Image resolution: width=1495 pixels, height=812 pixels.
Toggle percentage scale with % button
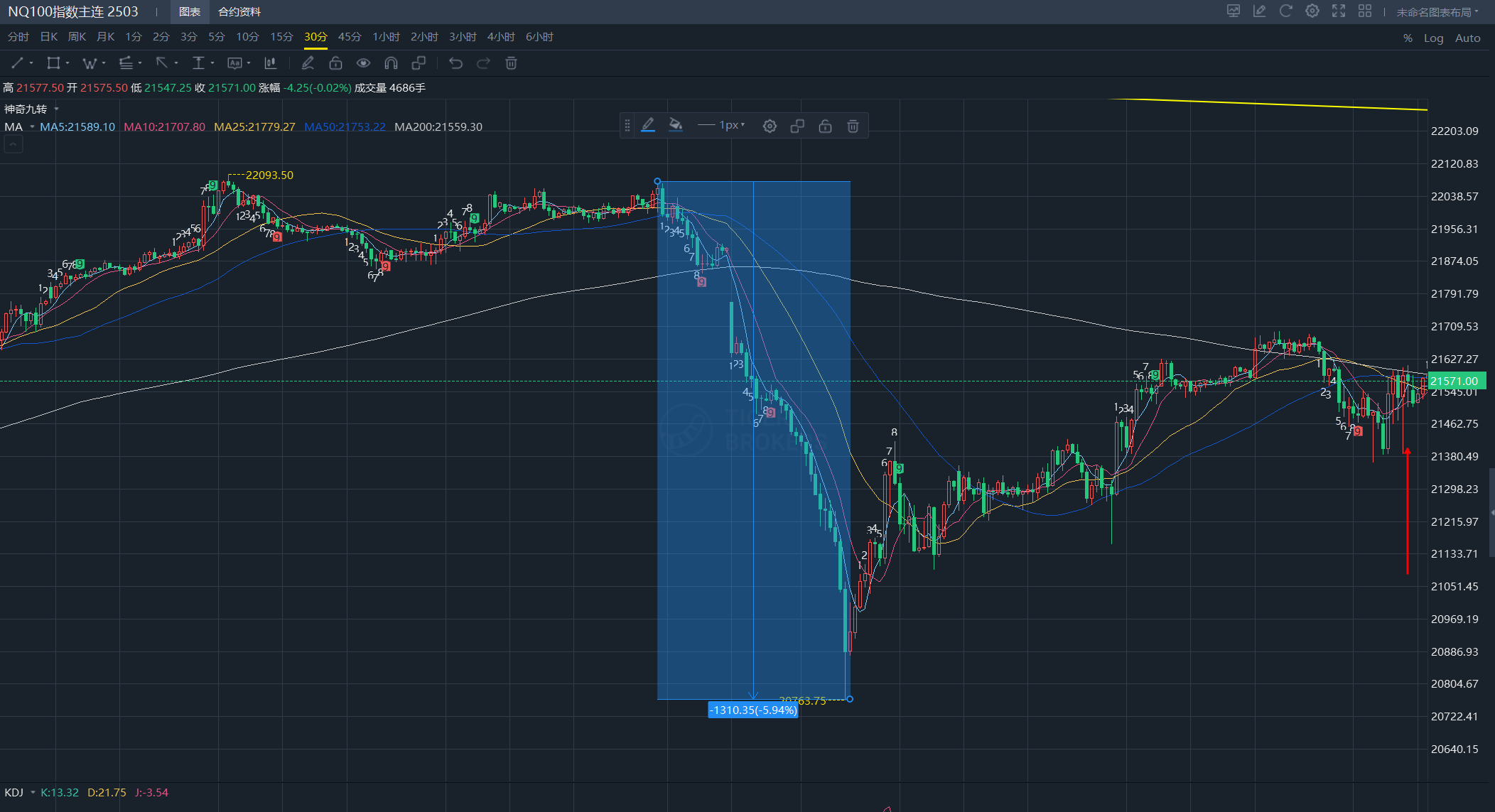tap(1408, 38)
